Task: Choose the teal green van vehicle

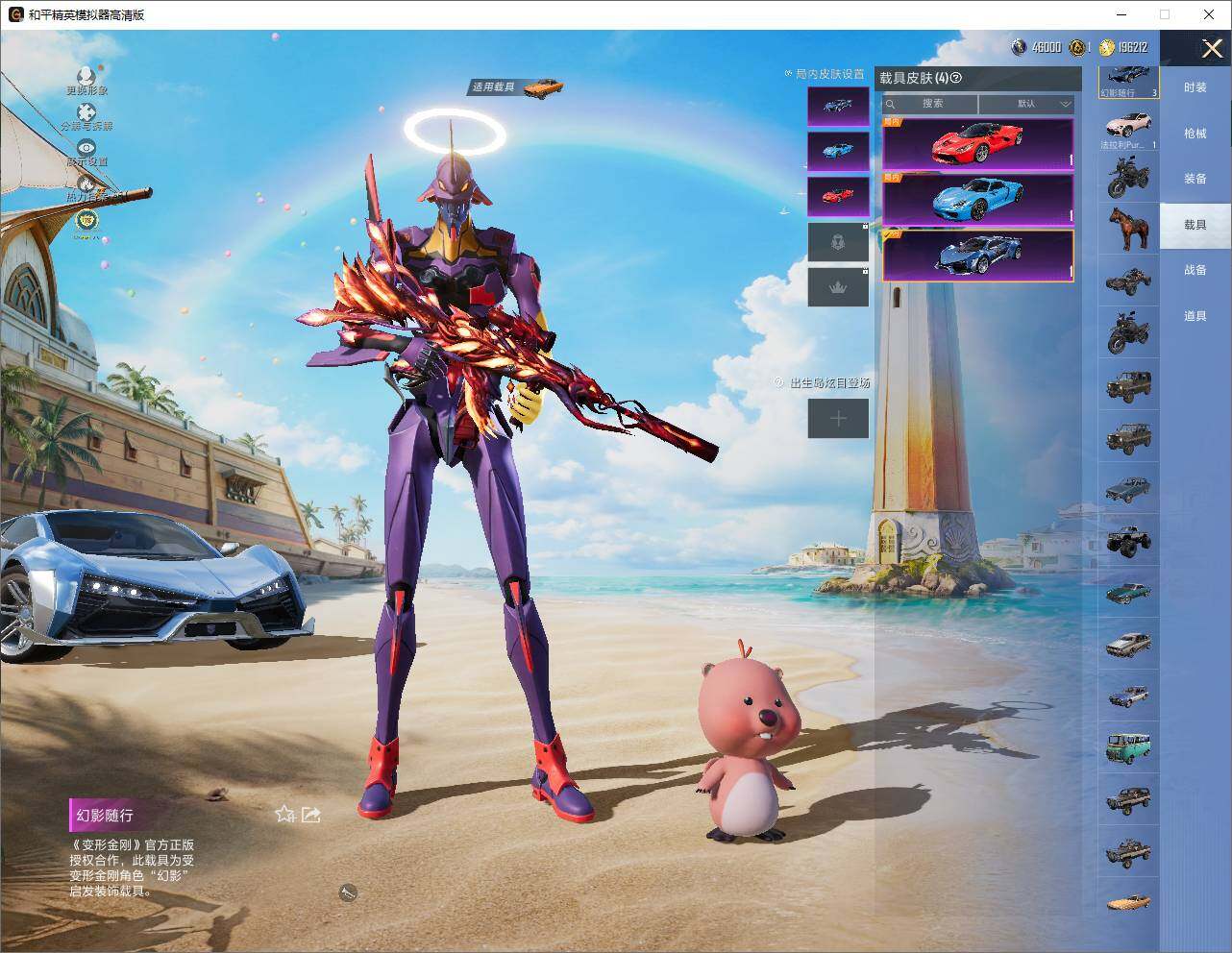Action: tap(1127, 746)
